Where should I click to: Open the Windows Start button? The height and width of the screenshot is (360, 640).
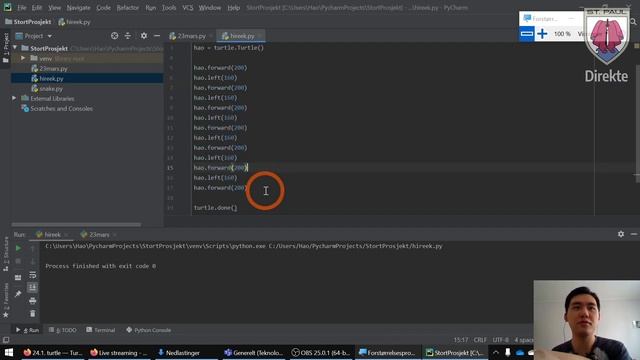[x=9, y=353]
